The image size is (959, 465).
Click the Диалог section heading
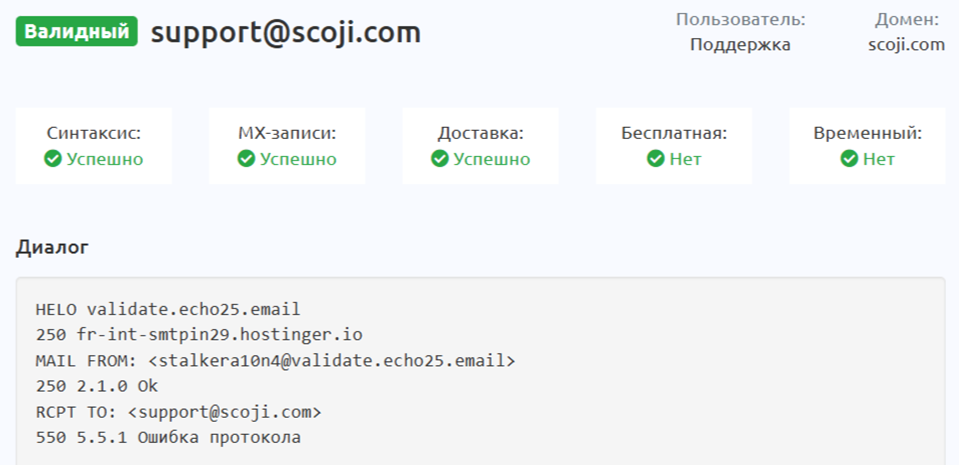point(52,247)
